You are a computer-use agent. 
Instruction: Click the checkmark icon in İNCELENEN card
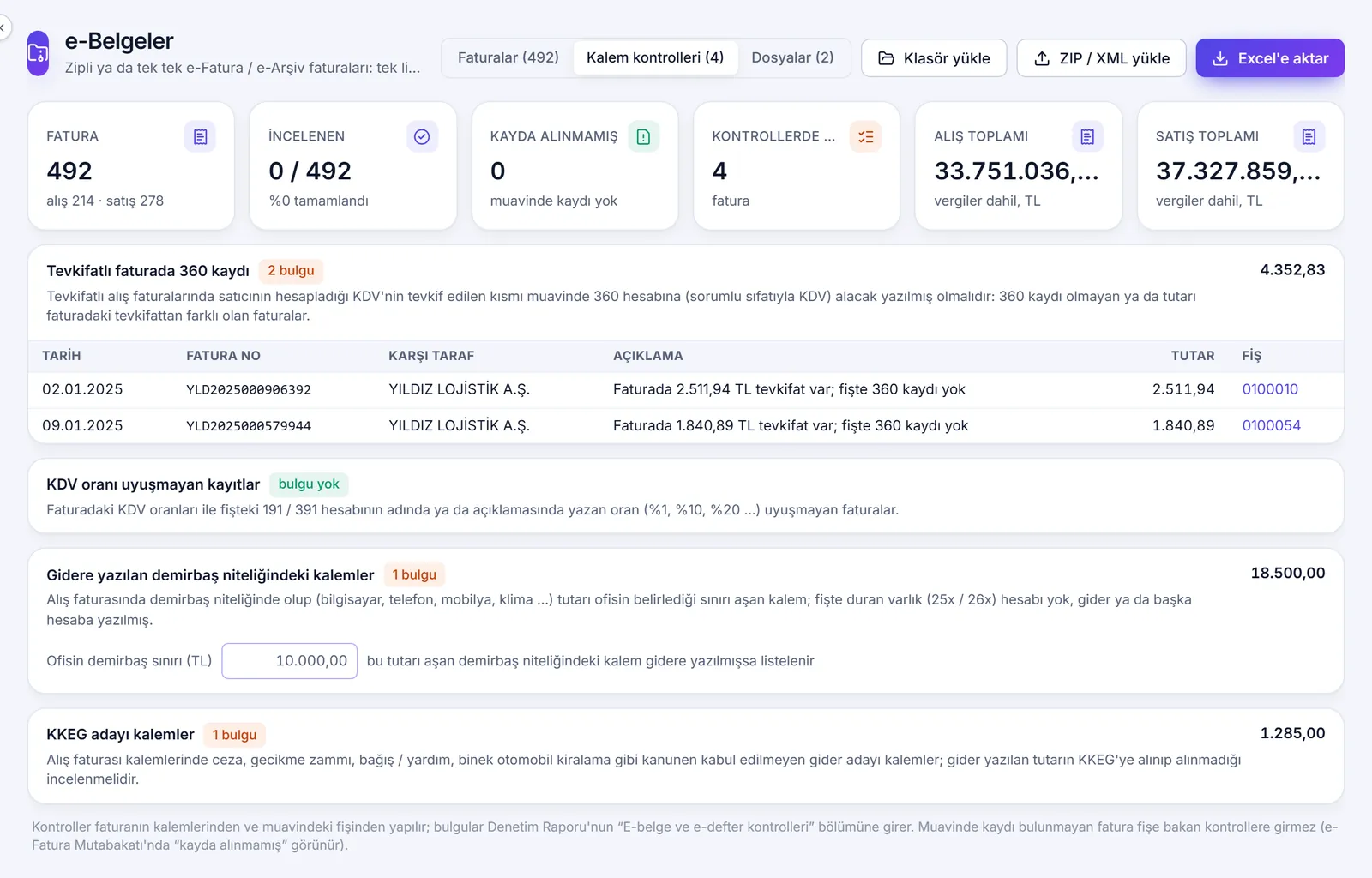pyautogui.click(x=422, y=136)
